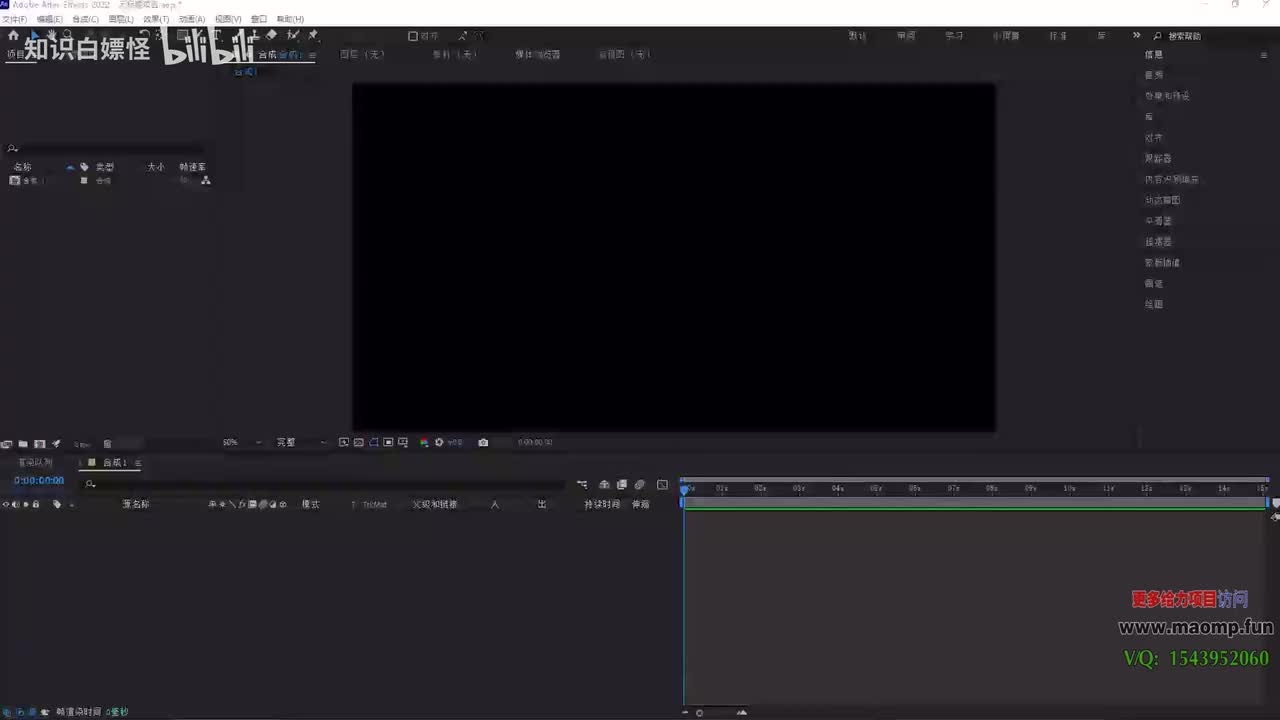
Task: Click the new composition icon in Project panel
Action: pyautogui.click(x=39, y=444)
